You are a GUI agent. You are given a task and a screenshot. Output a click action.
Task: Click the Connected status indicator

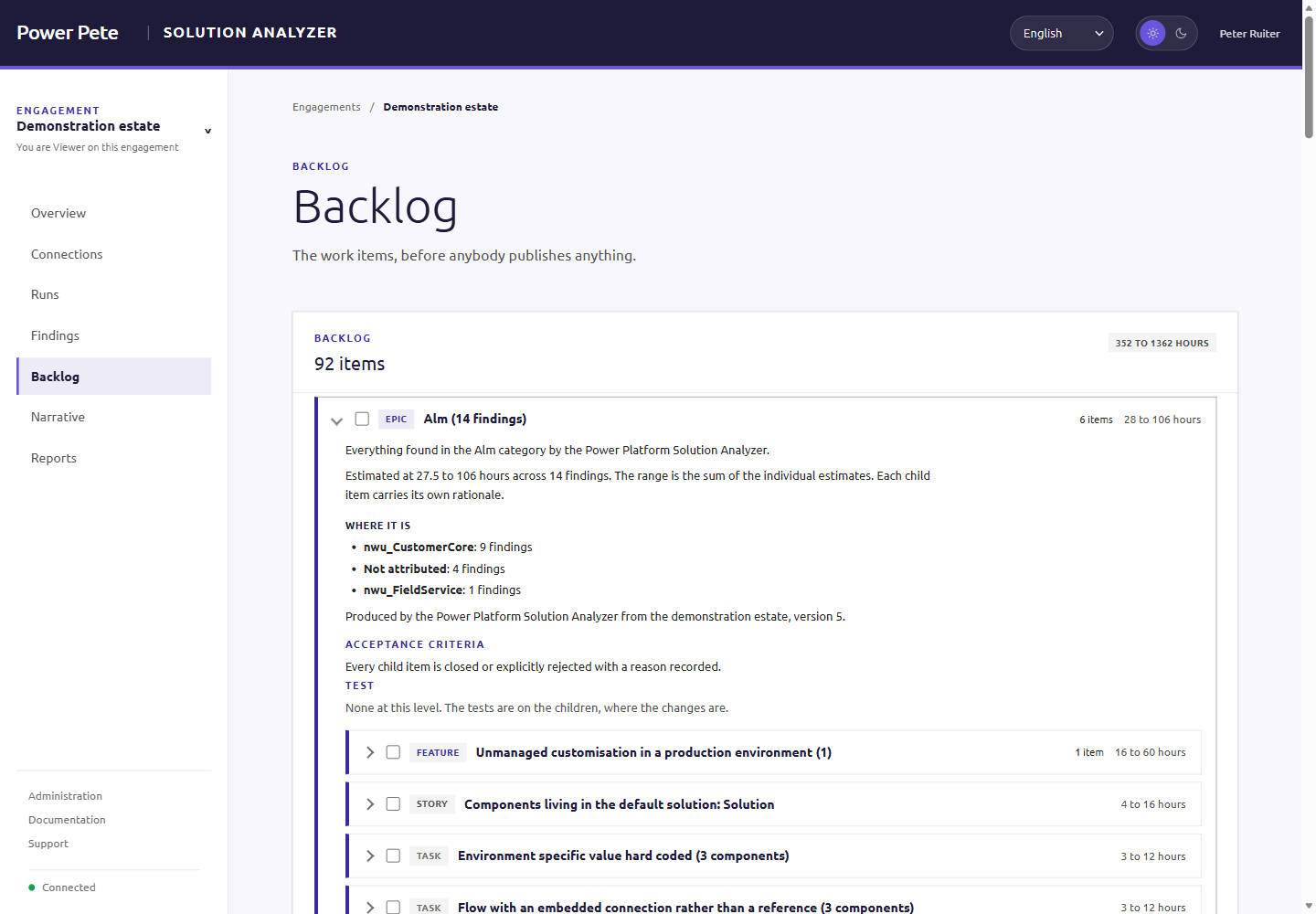point(62,887)
